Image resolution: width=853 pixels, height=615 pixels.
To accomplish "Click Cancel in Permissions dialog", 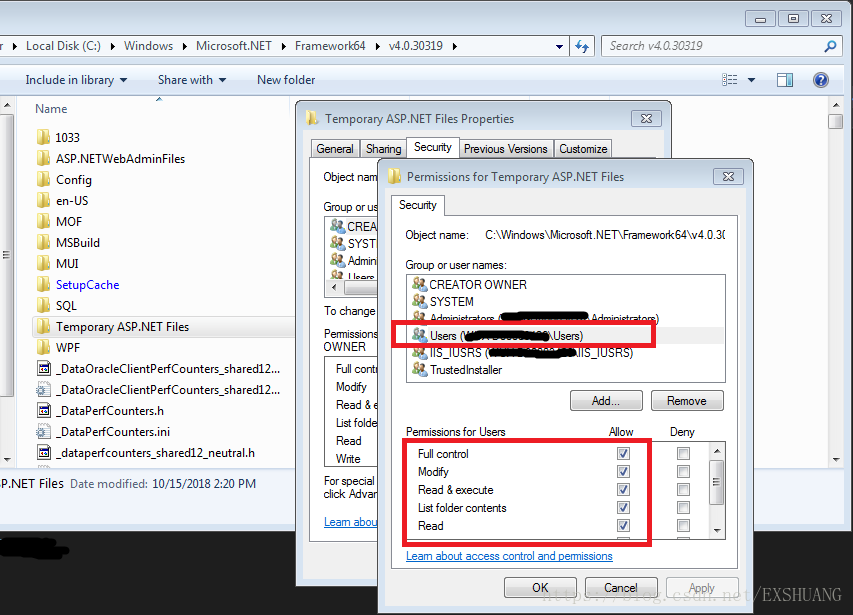I will tap(621, 588).
